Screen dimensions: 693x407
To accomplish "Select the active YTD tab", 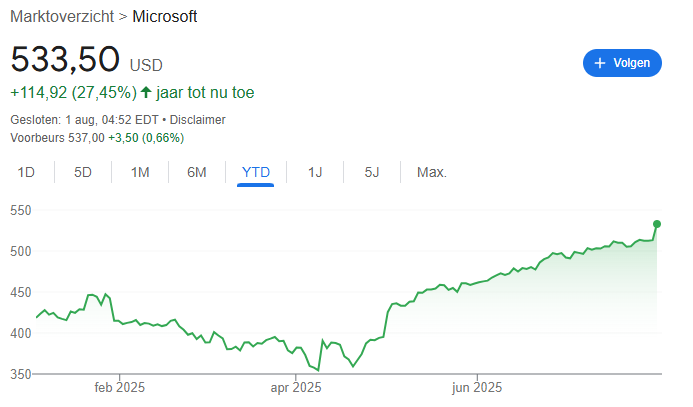I will (256, 172).
